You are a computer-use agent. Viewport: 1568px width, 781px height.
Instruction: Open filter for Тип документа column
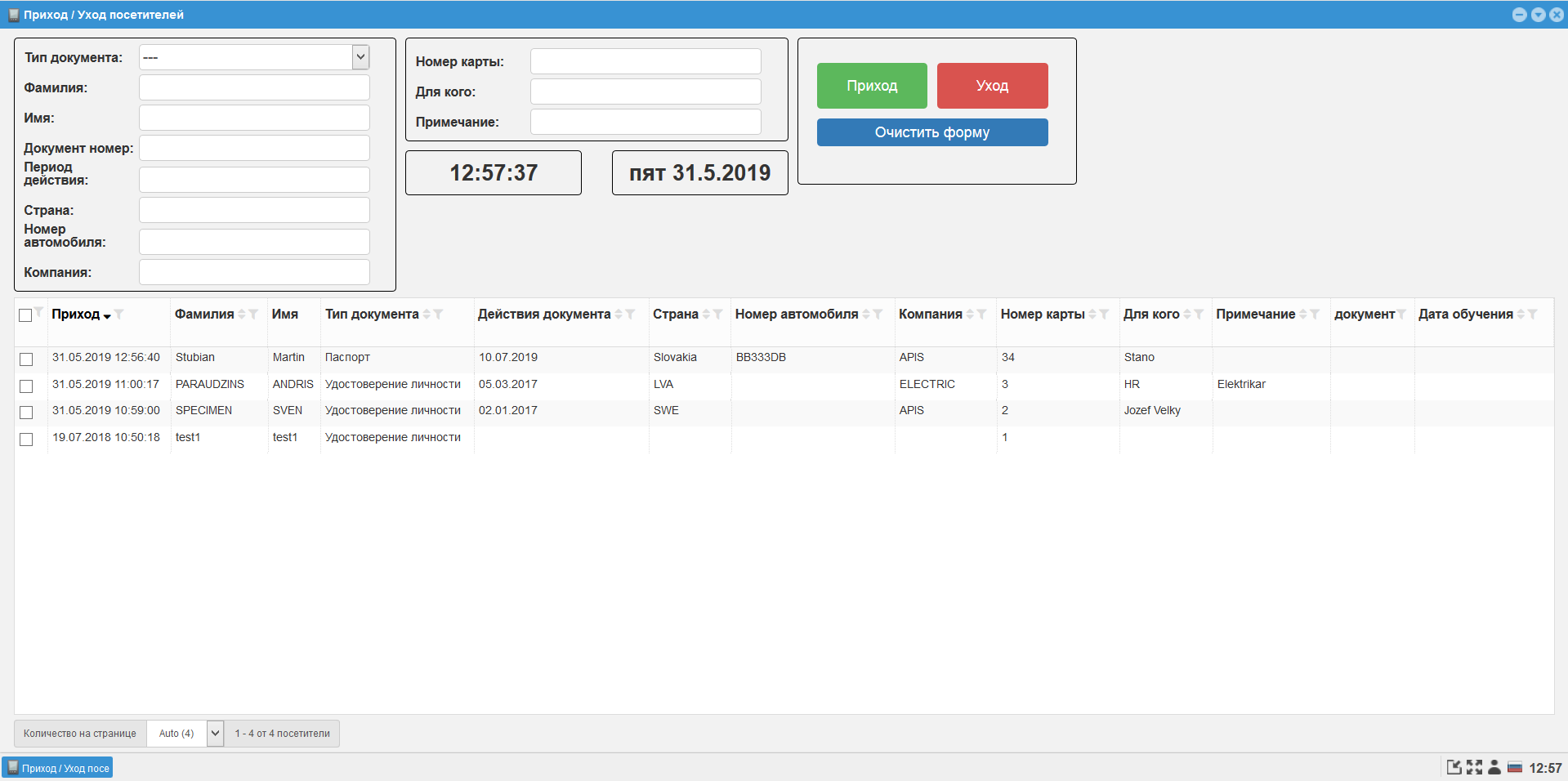coord(439,315)
